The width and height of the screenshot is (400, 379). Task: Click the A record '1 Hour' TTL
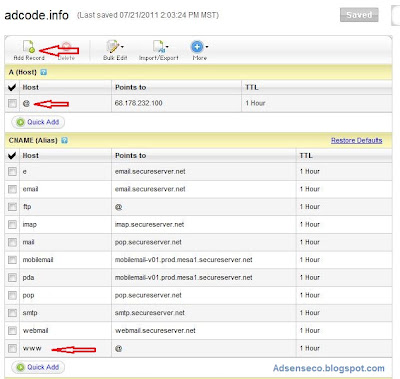pyautogui.click(x=255, y=103)
